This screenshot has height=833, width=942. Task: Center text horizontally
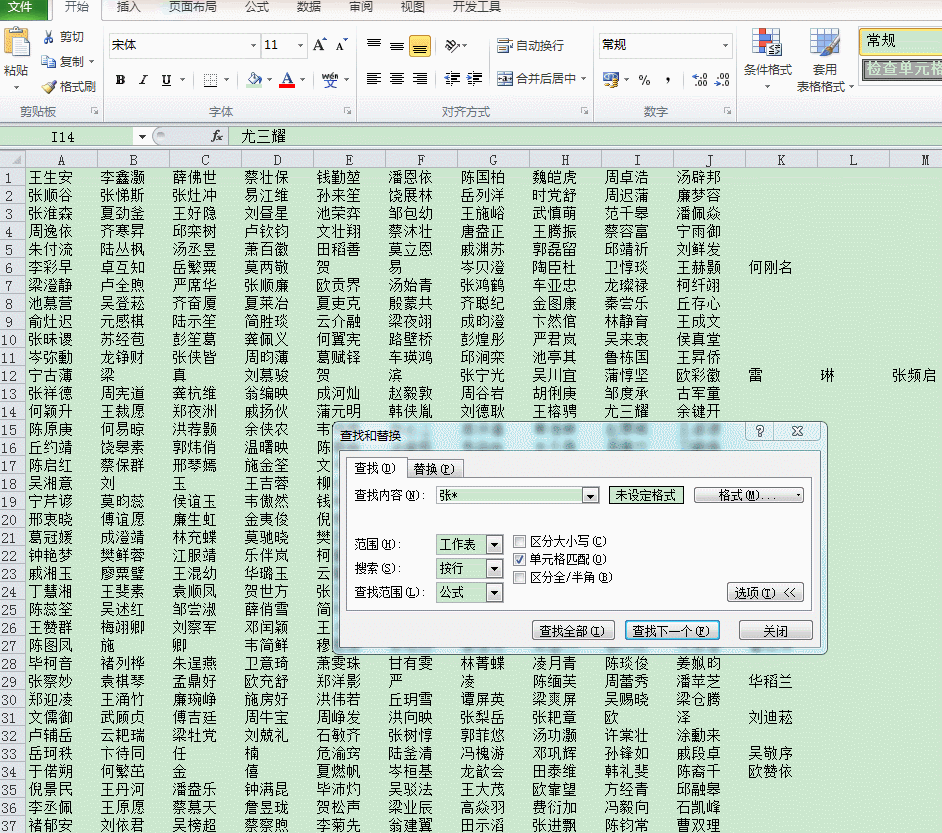point(397,79)
